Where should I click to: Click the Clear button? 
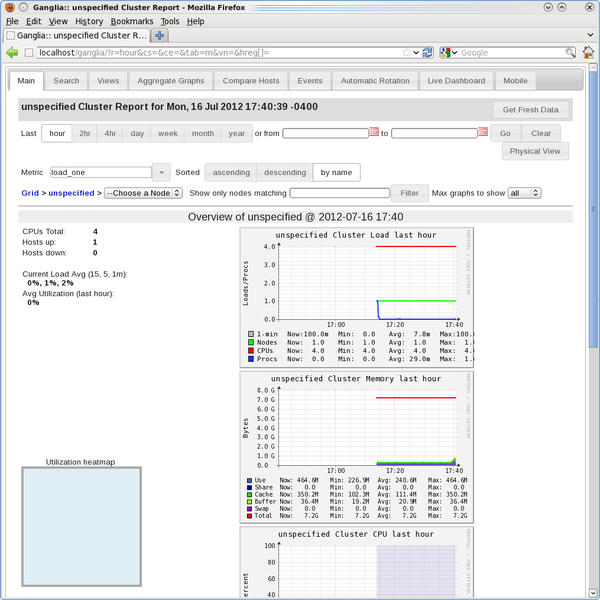(541, 133)
